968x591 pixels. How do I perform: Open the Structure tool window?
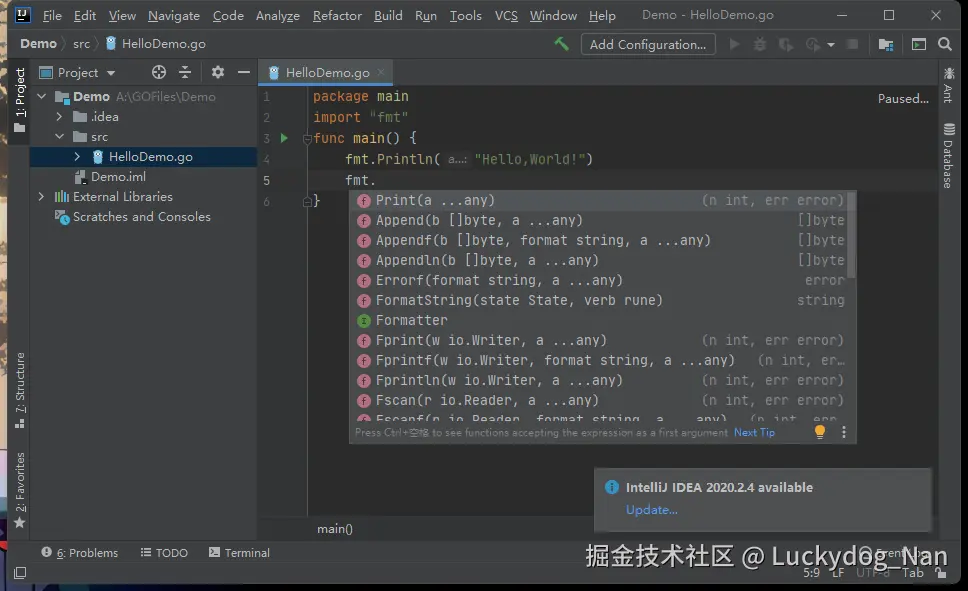pos(20,390)
